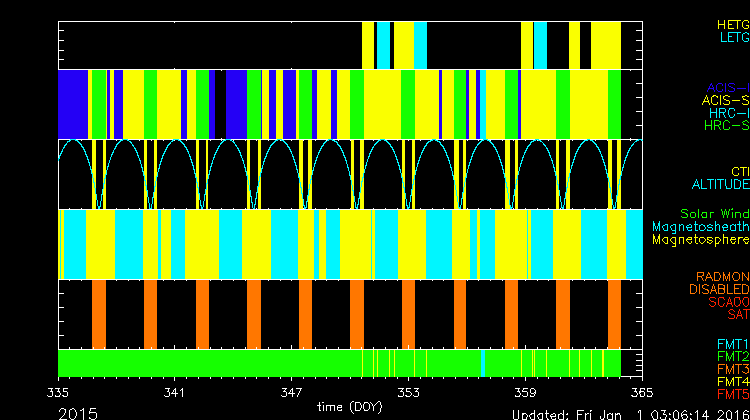Screen dimensions: 750x420
Task: Click the 'Updated' timestamp text
Action: (628, 413)
